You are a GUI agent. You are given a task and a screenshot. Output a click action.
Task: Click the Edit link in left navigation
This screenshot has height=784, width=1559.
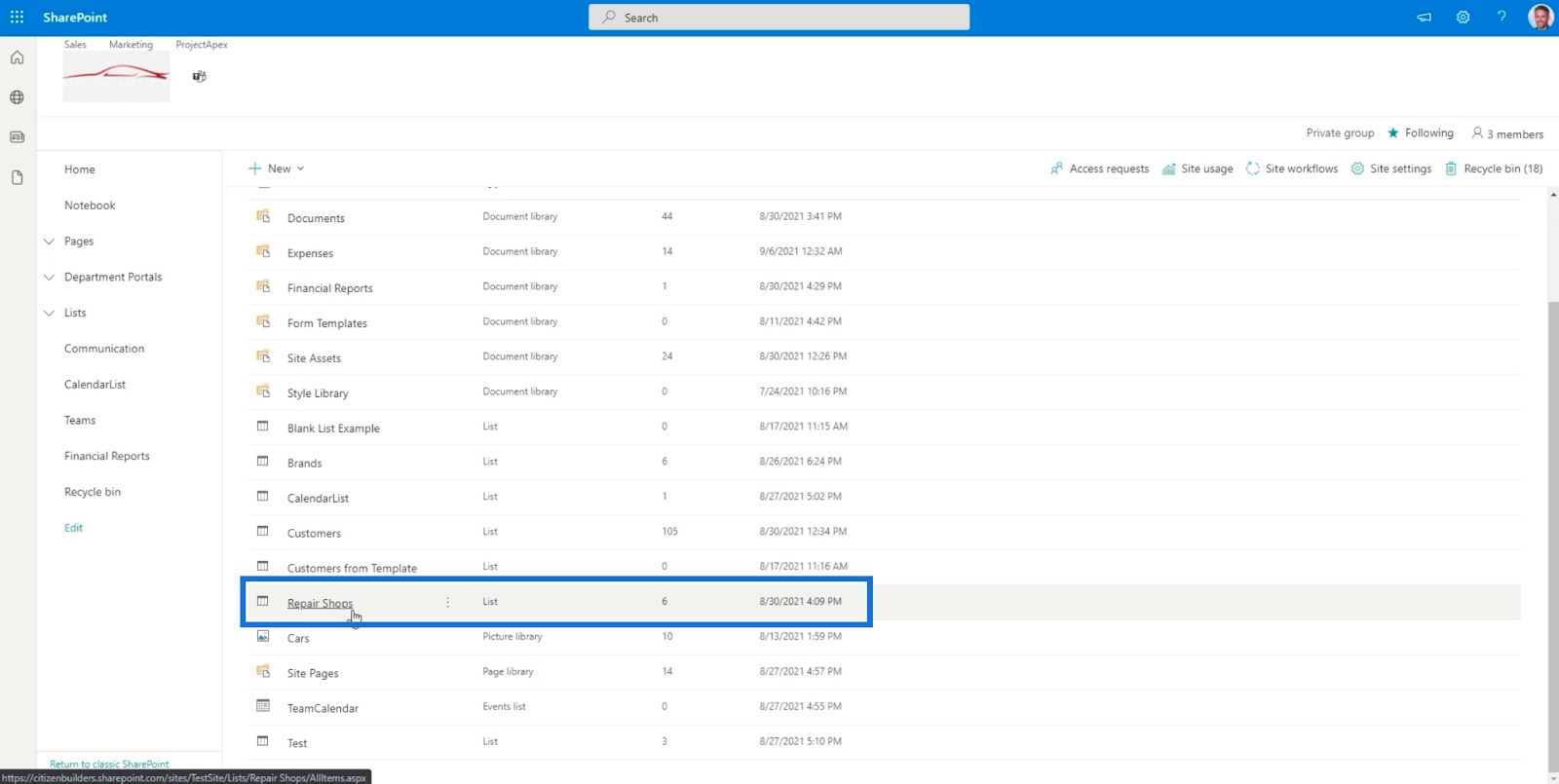click(73, 528)
